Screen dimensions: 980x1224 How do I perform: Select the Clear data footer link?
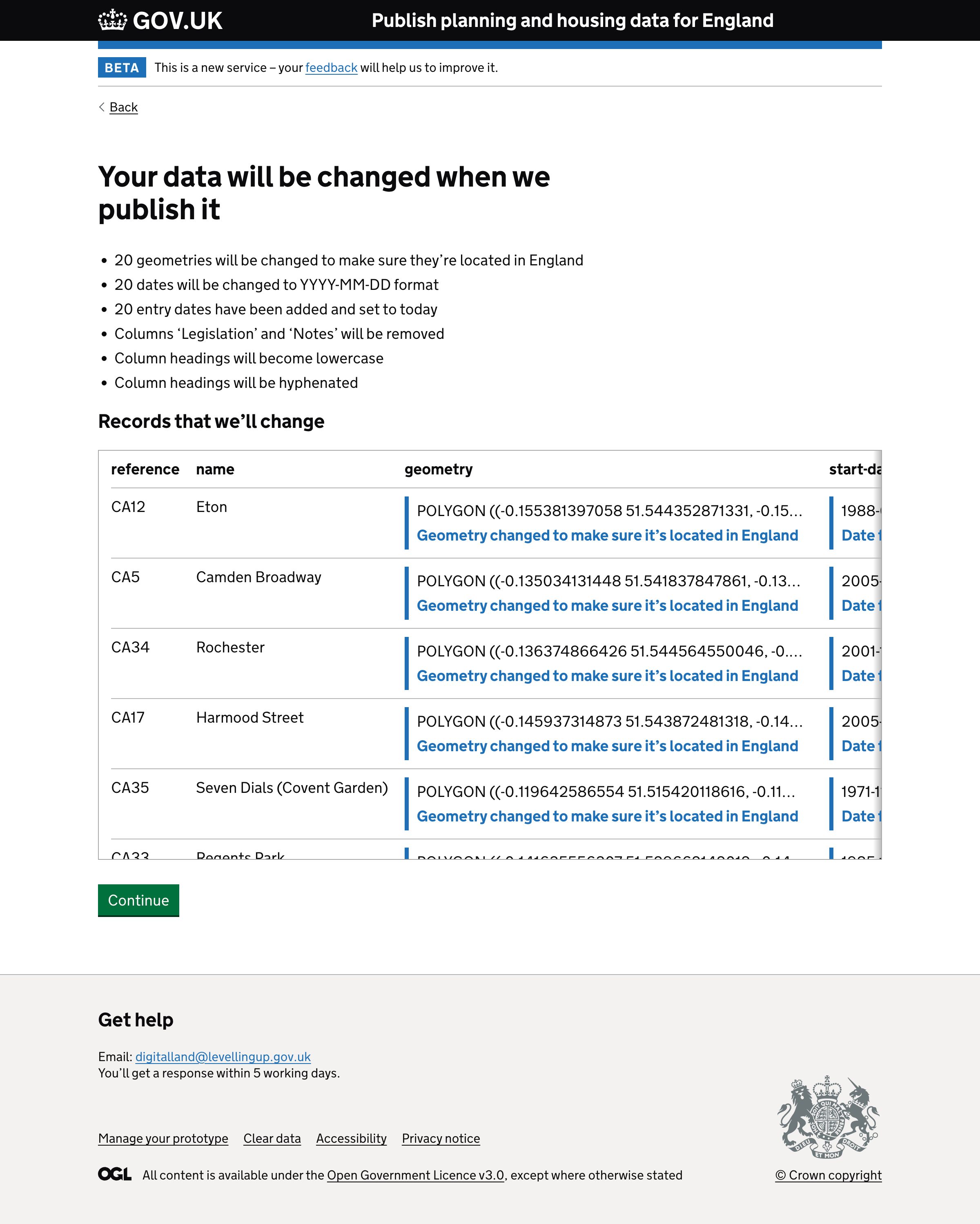coord(272,1138)
